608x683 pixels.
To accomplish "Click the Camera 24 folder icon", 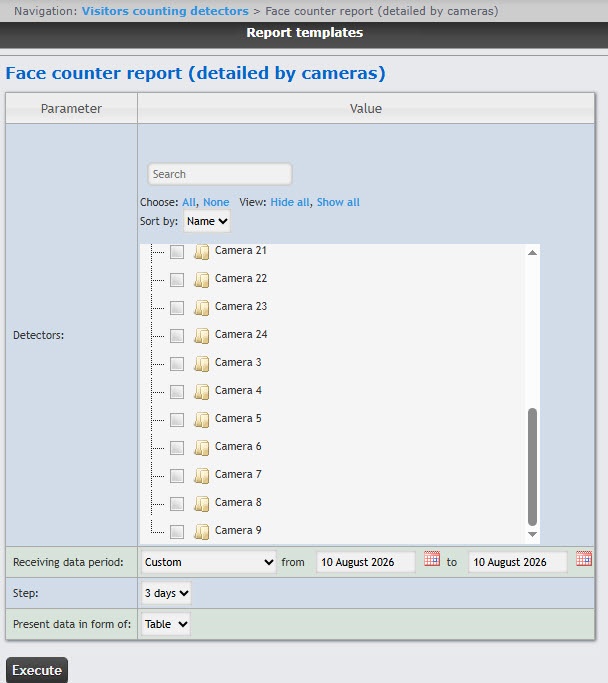I will coord(201,335).
